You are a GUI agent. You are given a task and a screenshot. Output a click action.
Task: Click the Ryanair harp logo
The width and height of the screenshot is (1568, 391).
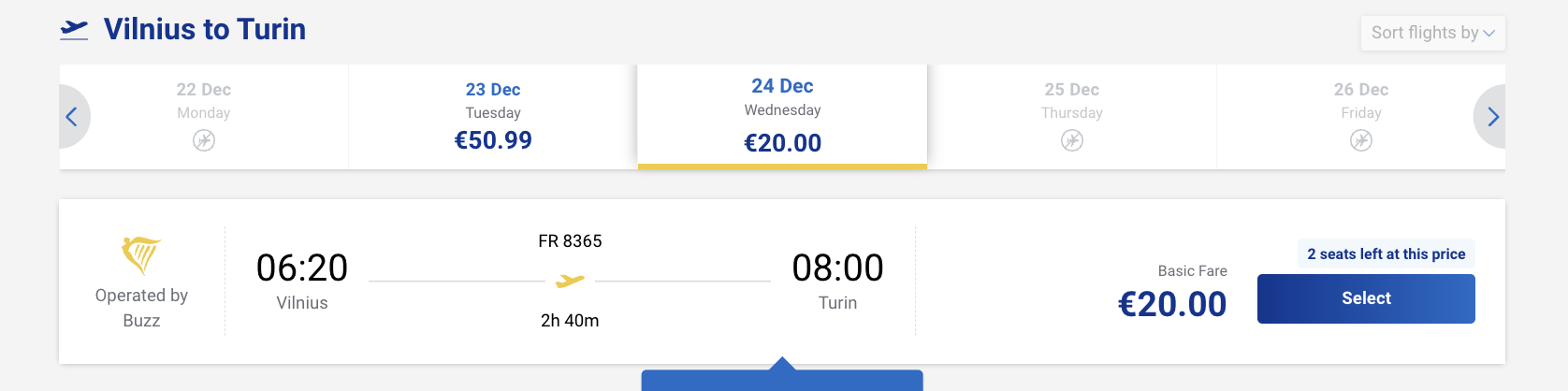point(141,254)
